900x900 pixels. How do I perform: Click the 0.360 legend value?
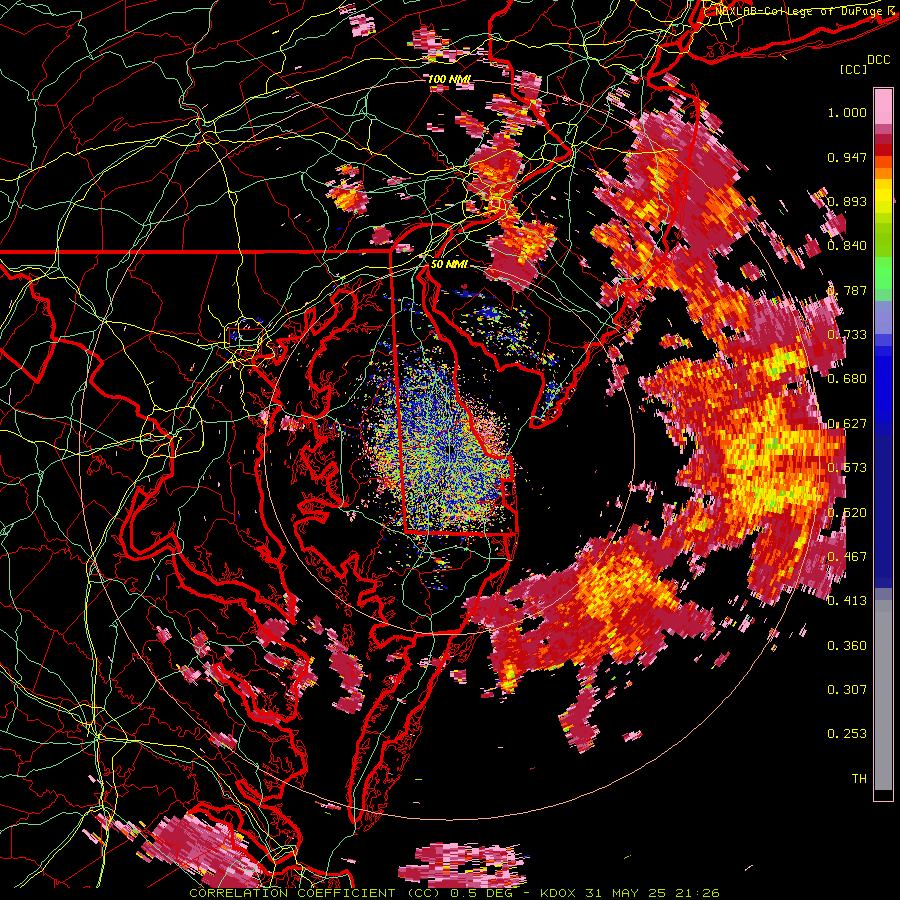click(x=847, y=646)
